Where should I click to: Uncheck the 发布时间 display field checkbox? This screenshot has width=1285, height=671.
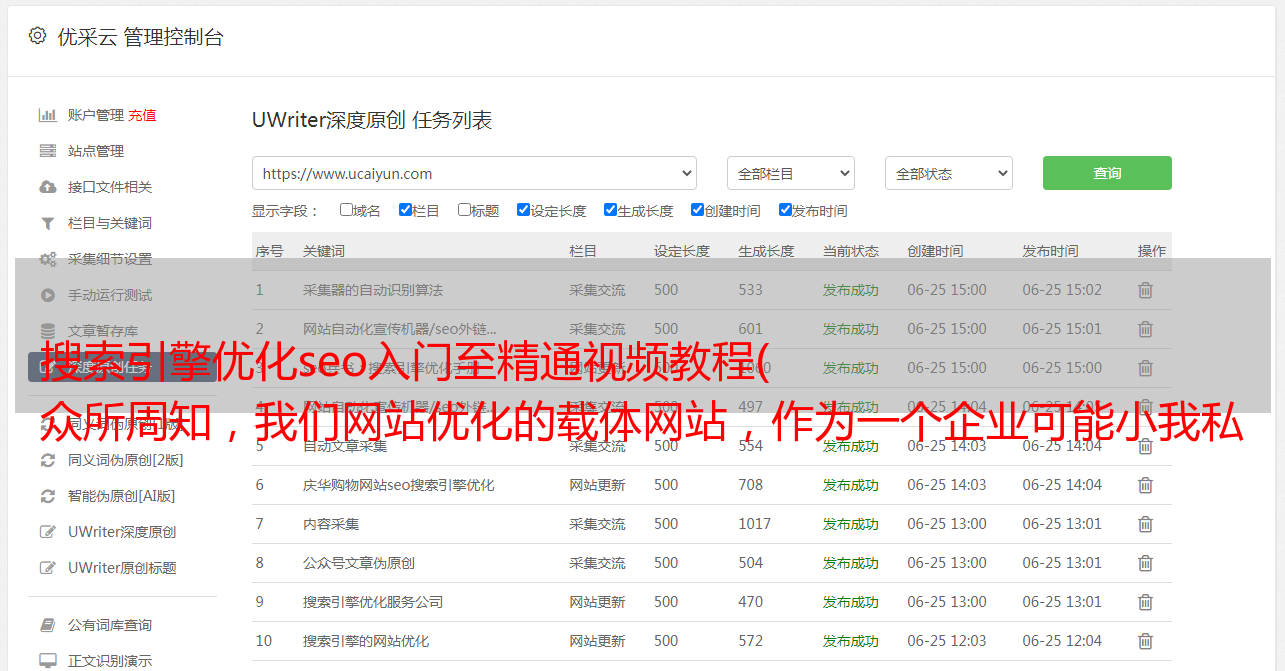785,210
